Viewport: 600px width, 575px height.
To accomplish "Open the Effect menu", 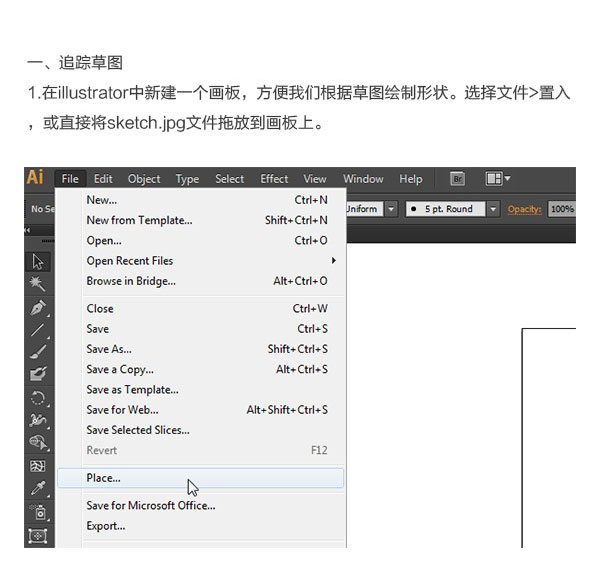I will [274, 179].
